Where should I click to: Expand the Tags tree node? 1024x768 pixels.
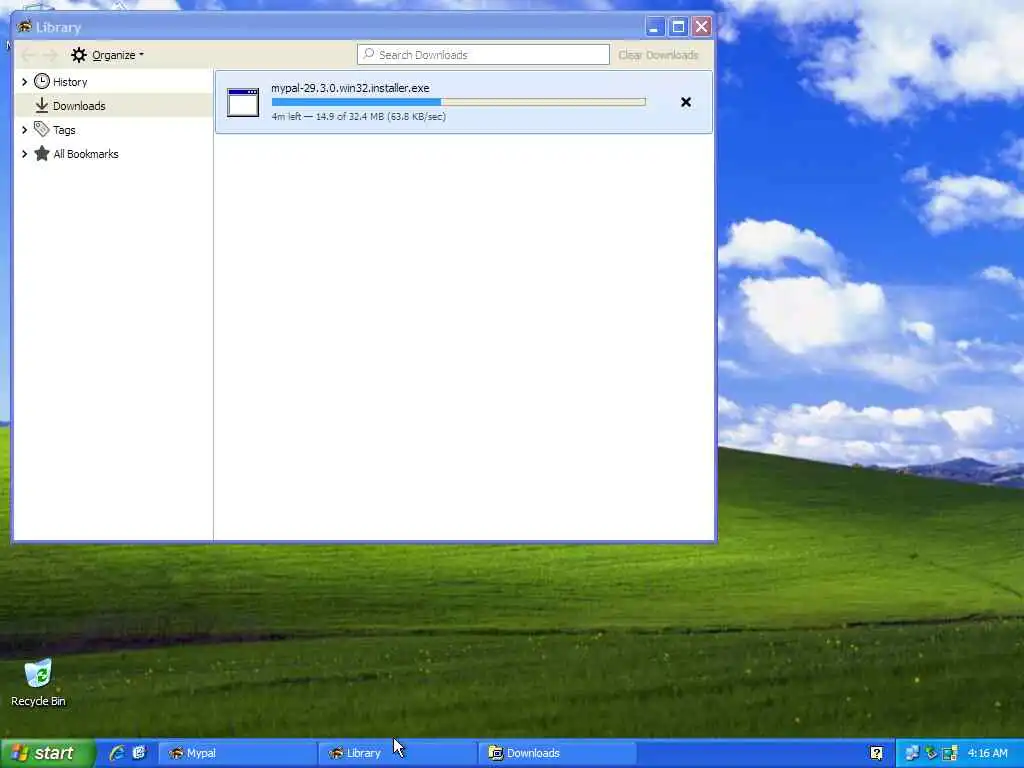(24, 130)
